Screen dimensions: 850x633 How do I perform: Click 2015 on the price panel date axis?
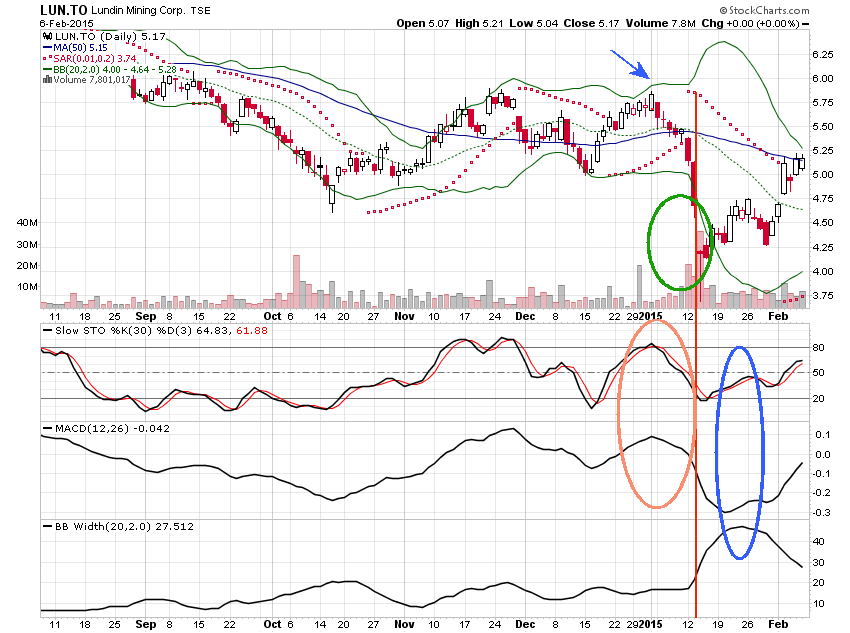651,316
